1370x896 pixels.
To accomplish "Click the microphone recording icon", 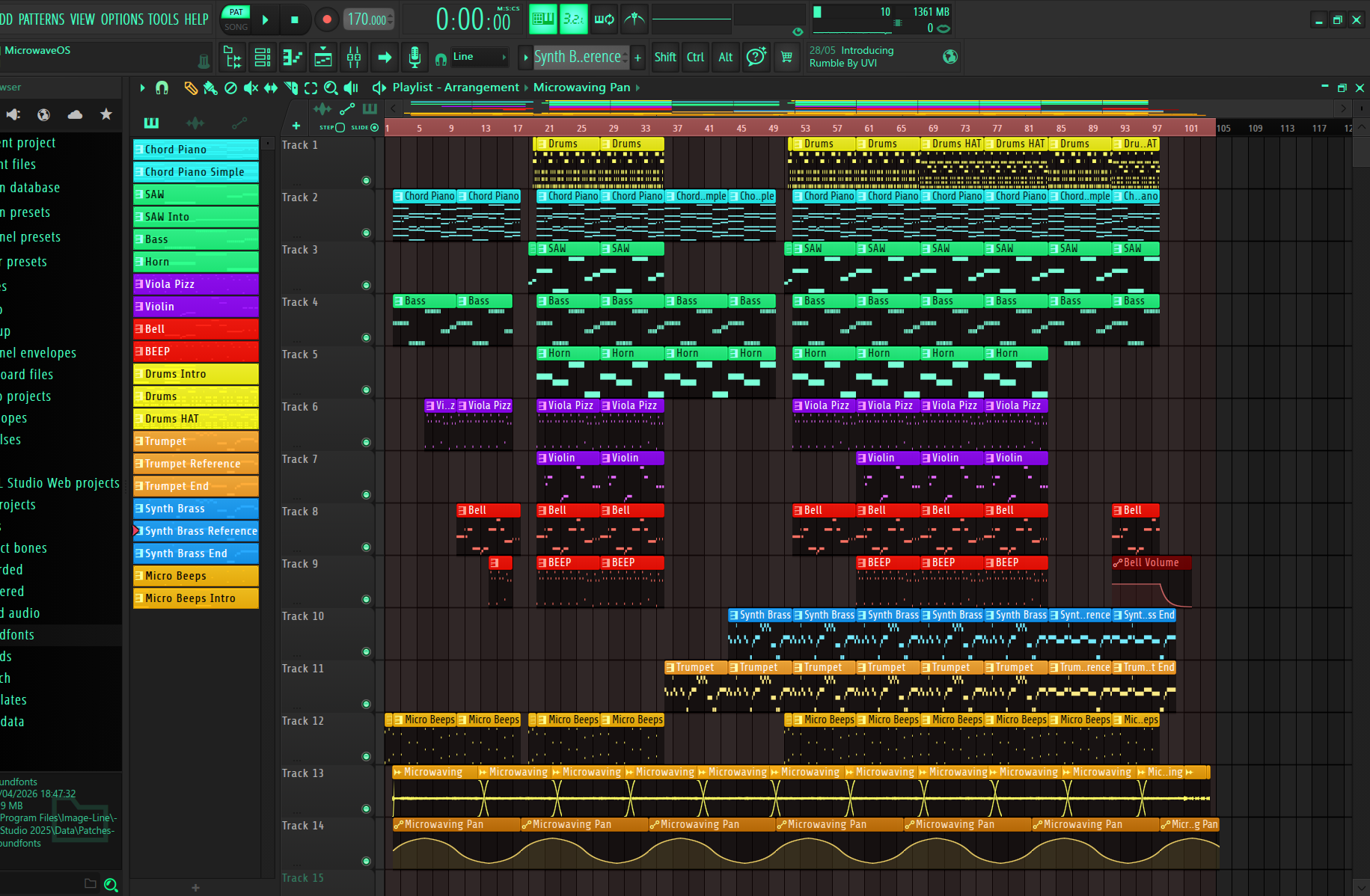I will pos(415,57).
